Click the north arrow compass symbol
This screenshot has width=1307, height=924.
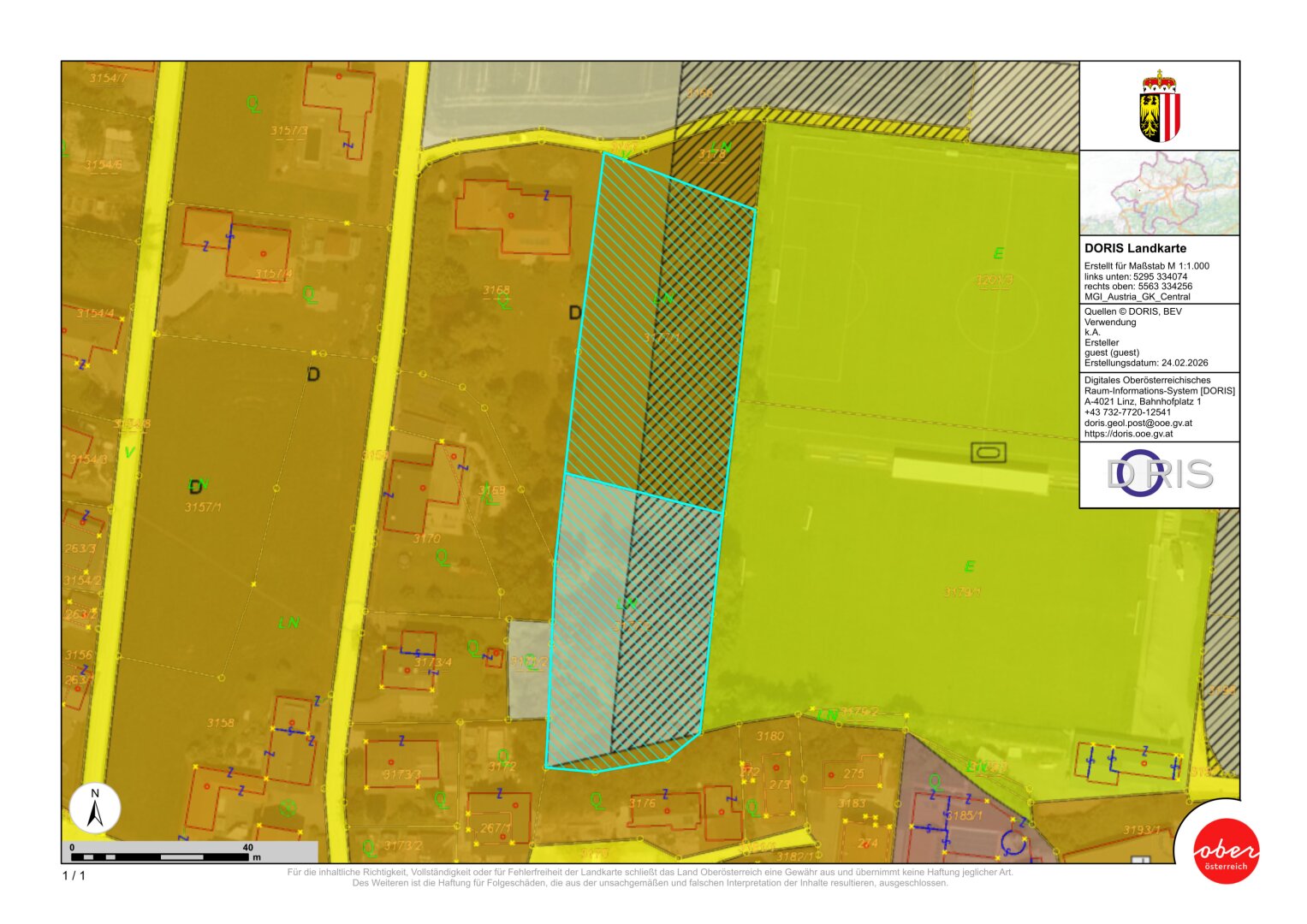95,808
